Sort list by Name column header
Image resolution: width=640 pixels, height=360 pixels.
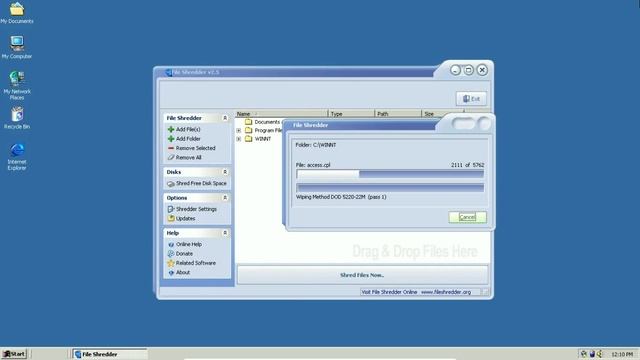tap(281, 114)
